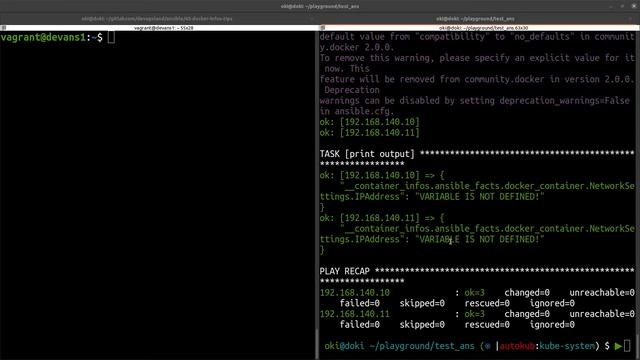The width and height of the screenshot is (640, 360).
Task: Click 'in ansible.cfg.' in the warning
Action: click(357, 111)
